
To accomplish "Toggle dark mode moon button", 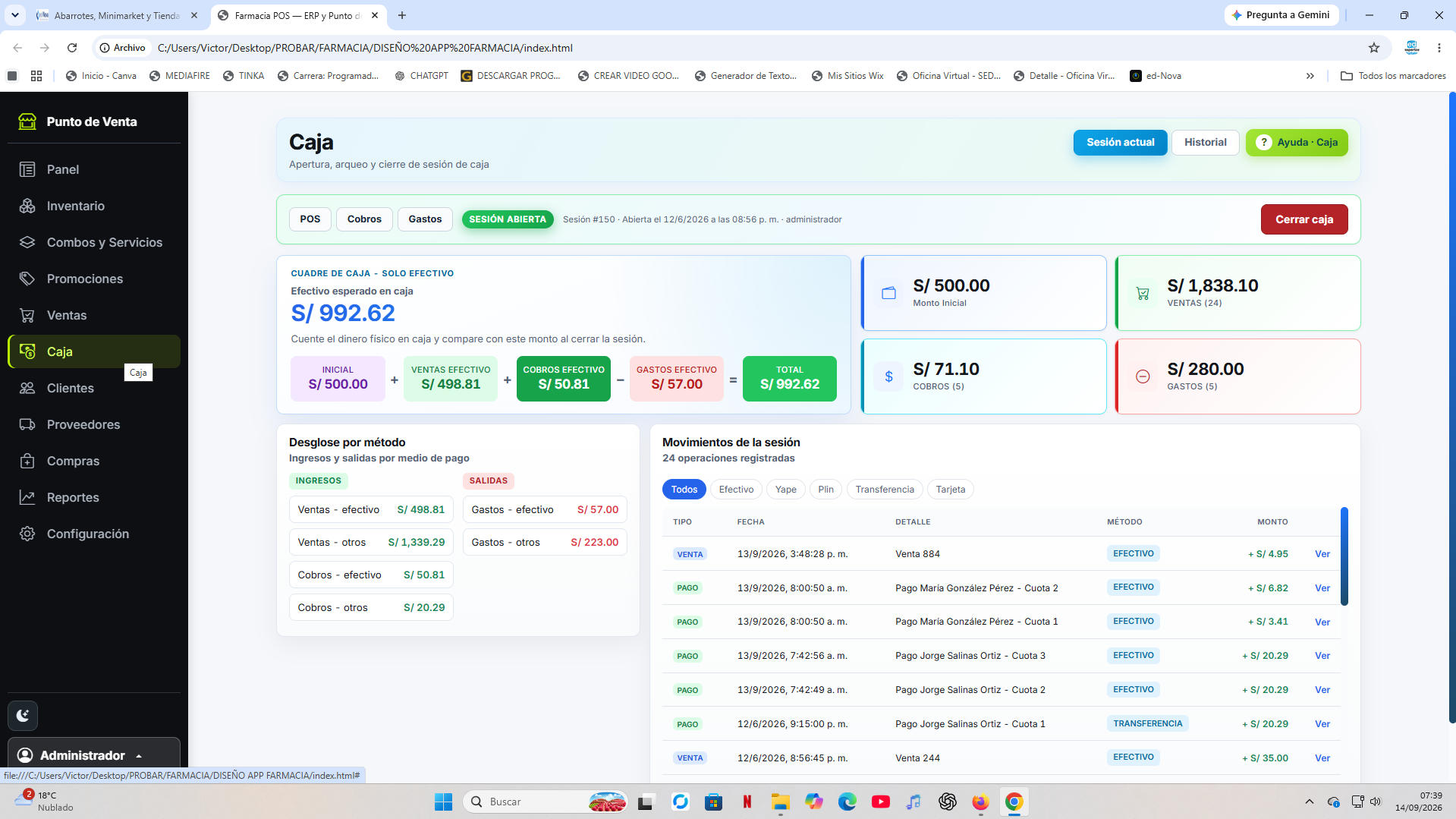I will (23, 715).
